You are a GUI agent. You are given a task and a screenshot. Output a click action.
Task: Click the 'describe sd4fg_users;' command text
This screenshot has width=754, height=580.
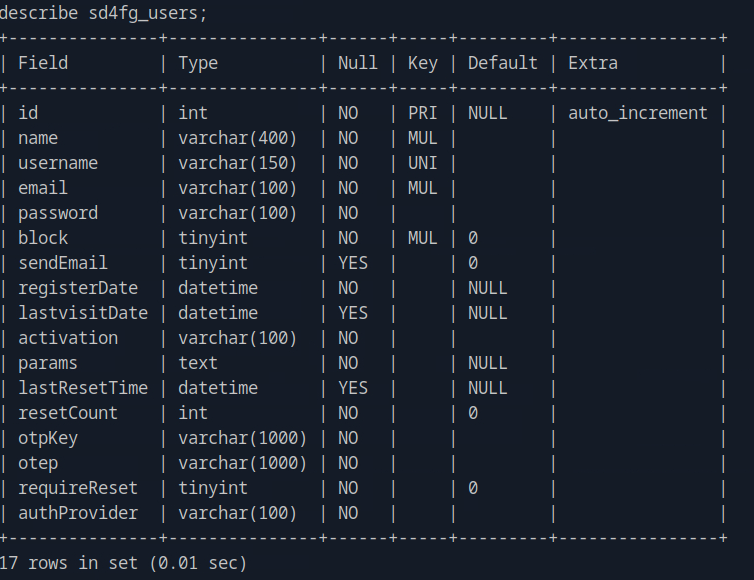[x=104, y=14]
